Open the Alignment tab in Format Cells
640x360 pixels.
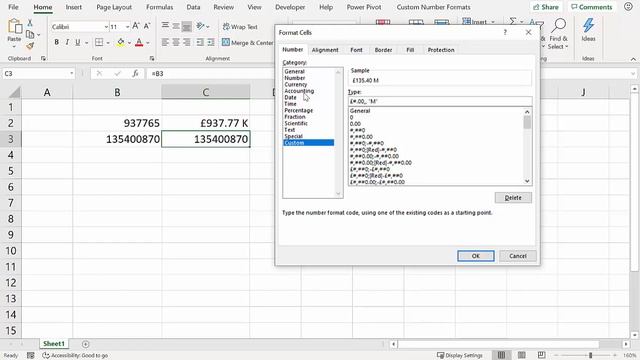[325, 50]
